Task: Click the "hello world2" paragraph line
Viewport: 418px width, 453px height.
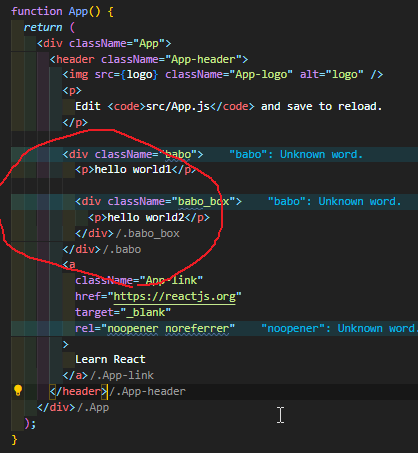Action: [149, 217]
